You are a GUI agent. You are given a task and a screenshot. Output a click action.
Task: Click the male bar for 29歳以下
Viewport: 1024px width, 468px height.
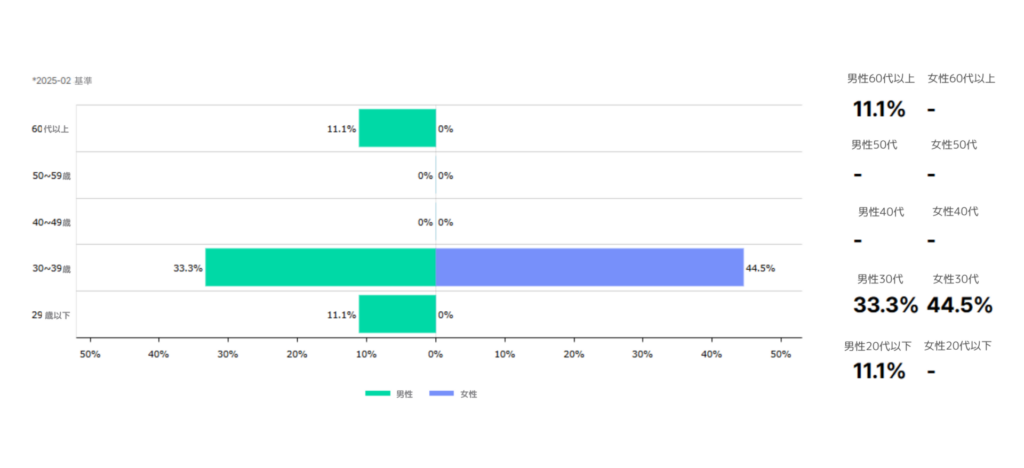tap(397, 314)
